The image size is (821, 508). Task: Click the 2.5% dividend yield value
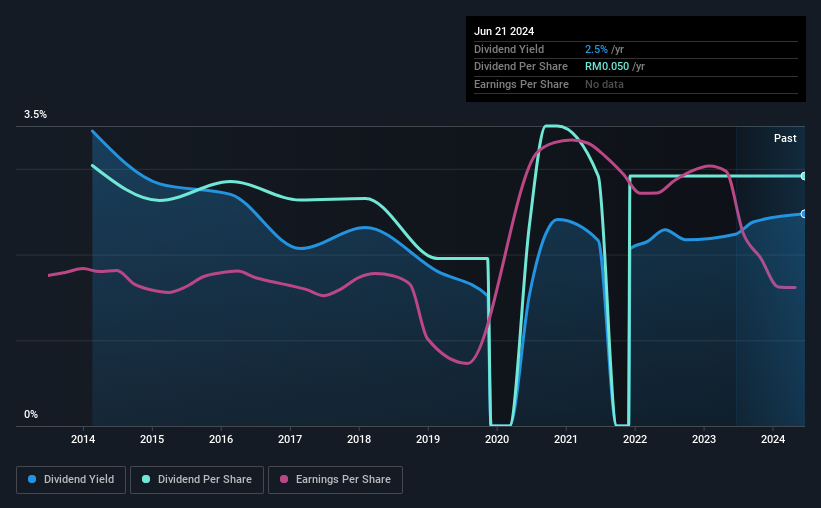pyautogui.click(x=596, y=49)
